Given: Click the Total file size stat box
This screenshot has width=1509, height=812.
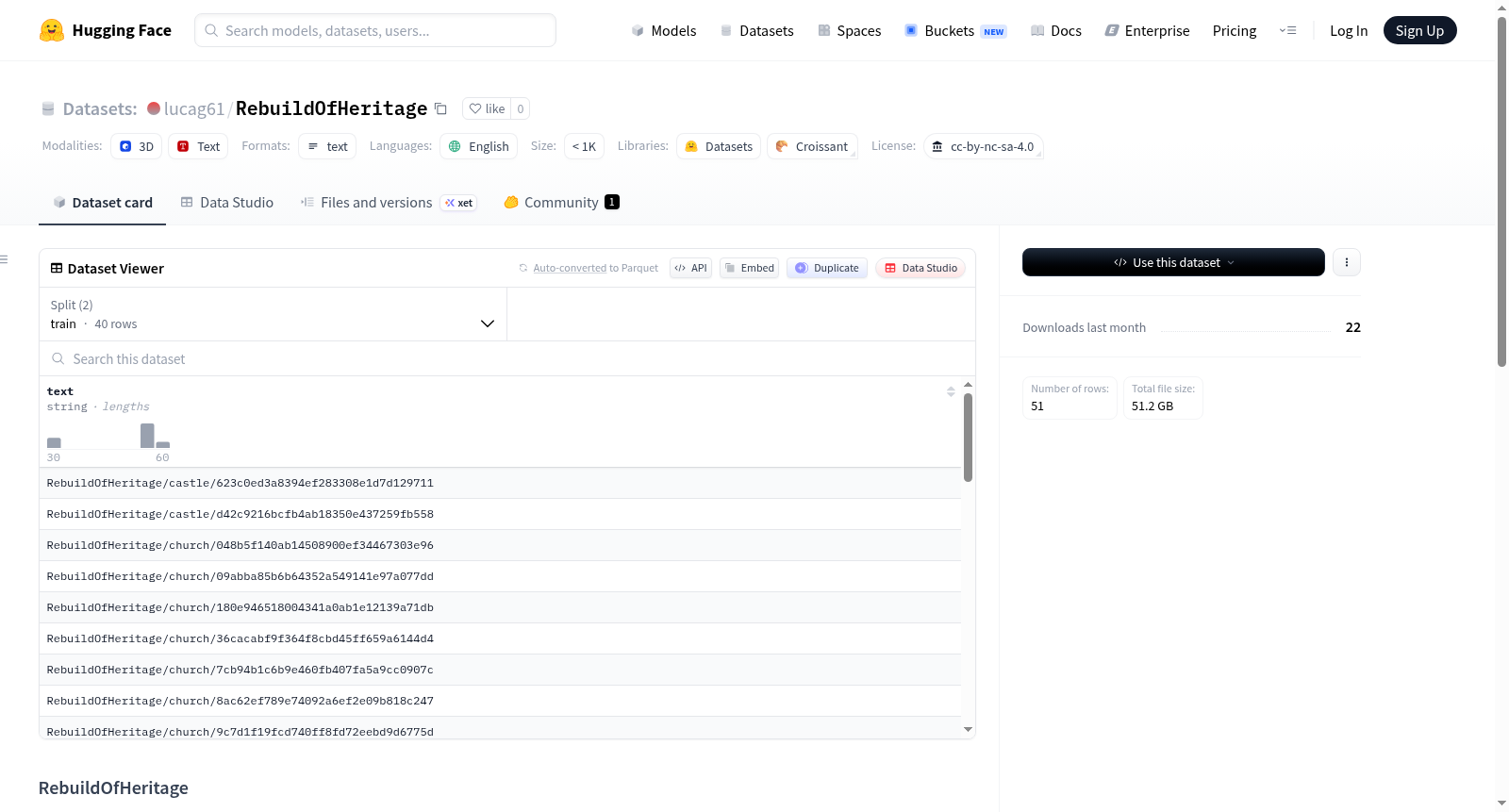Looking at the screenshot, I should [x=1163, y=397].
